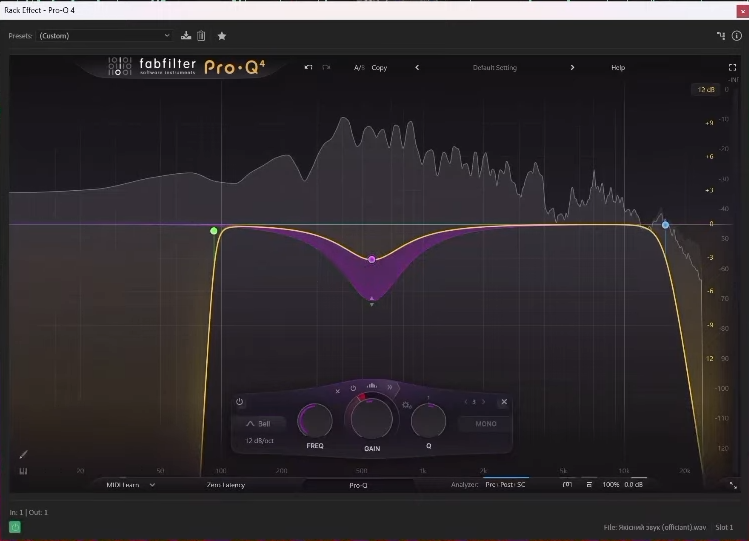Open gain-Q interaction gear icon

[407, 405]
